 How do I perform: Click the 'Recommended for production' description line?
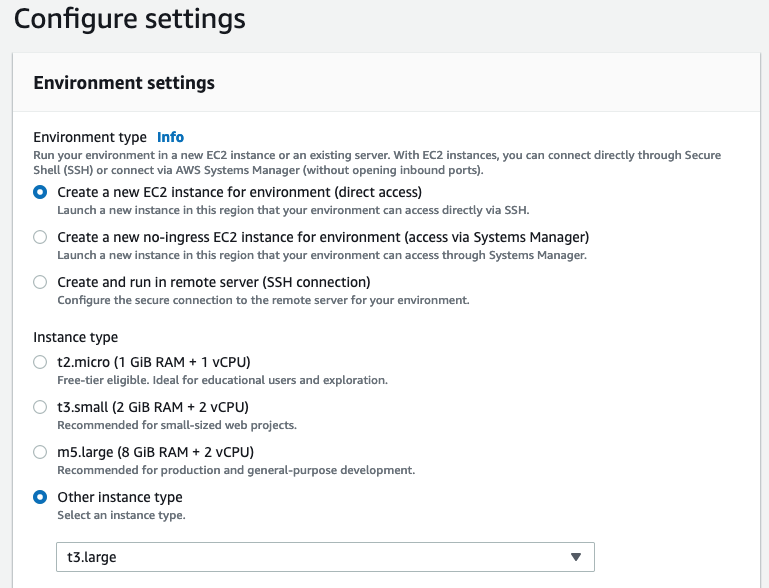236,470
